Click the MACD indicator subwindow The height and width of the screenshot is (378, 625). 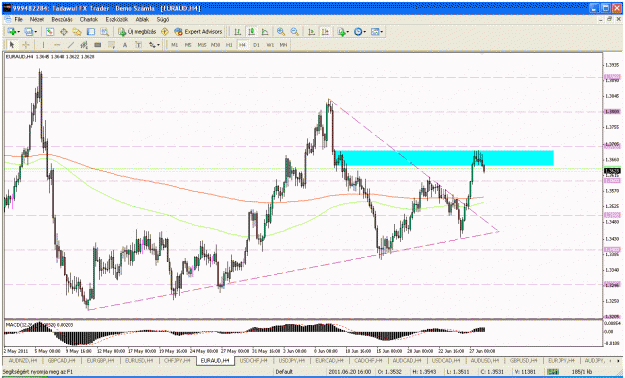[303, 333]
